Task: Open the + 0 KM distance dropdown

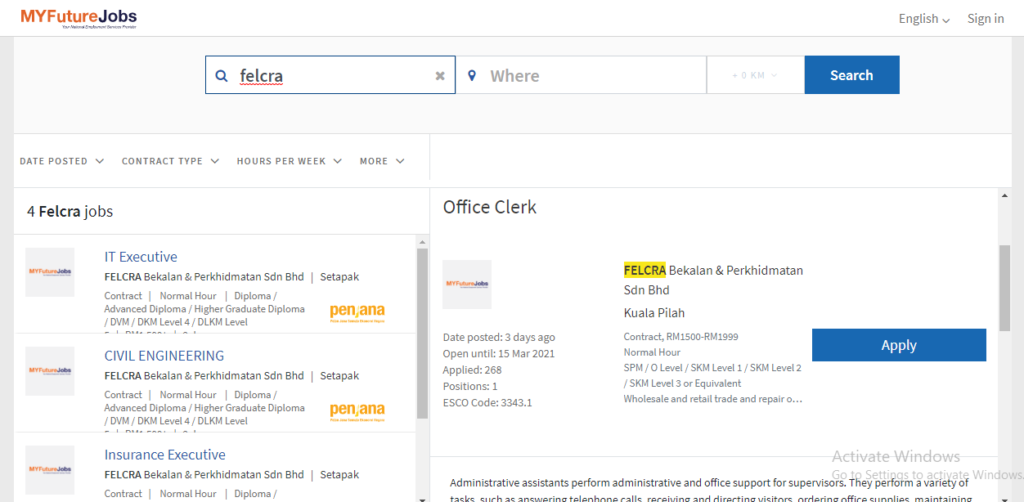Action: click(756, 75)
